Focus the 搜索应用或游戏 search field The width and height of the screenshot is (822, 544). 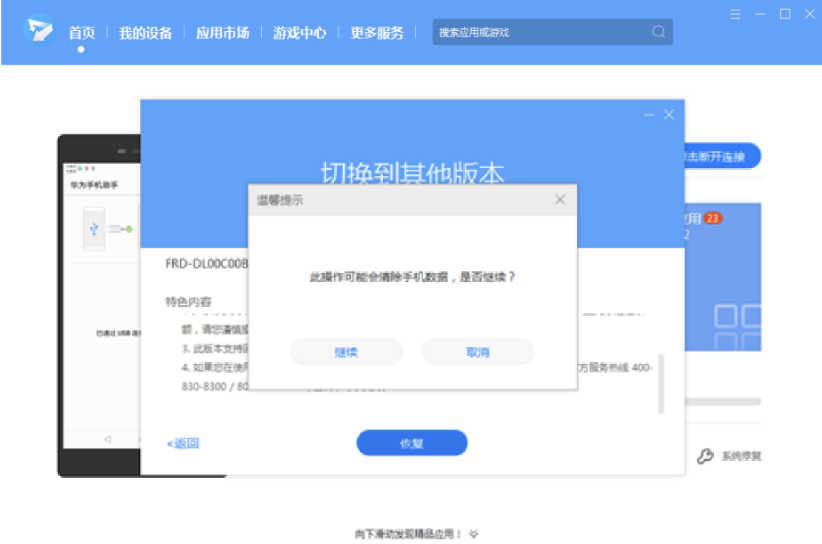click(x=552, y=32)
